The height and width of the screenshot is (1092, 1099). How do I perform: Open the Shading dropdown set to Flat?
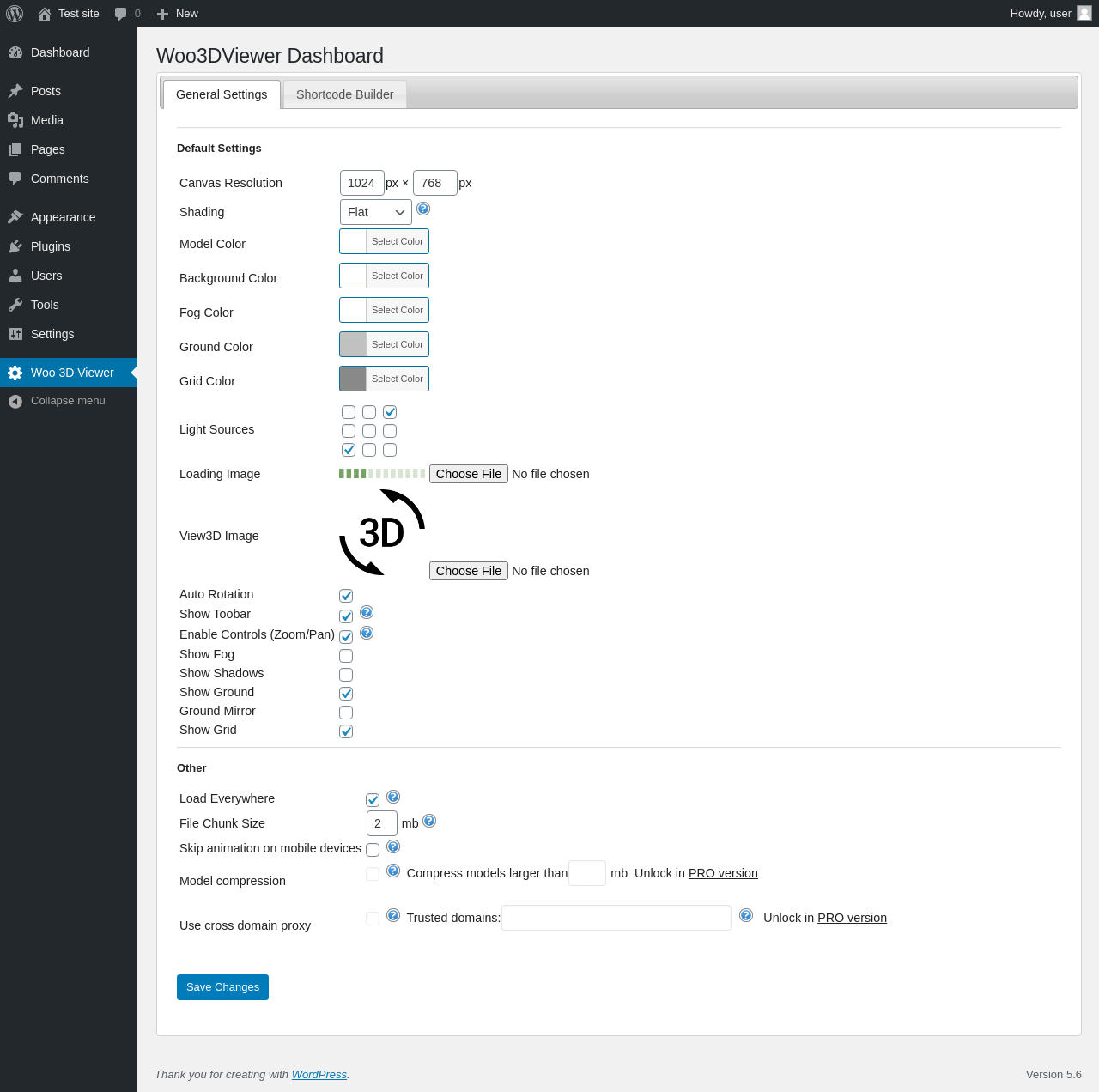click(376, 212)
